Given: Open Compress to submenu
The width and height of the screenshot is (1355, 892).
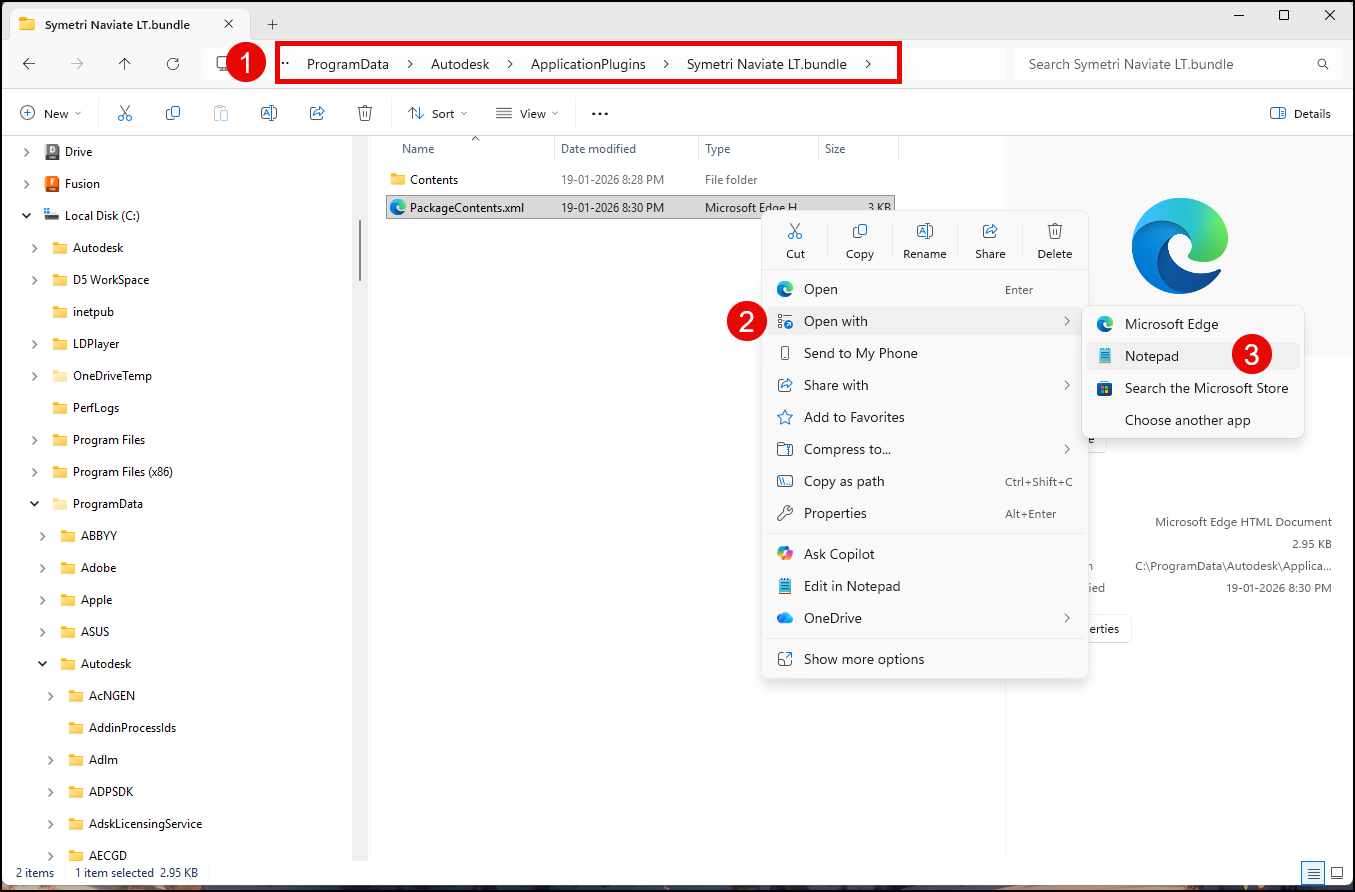Looking at the screenshot, I should click(x=924, y=449).
